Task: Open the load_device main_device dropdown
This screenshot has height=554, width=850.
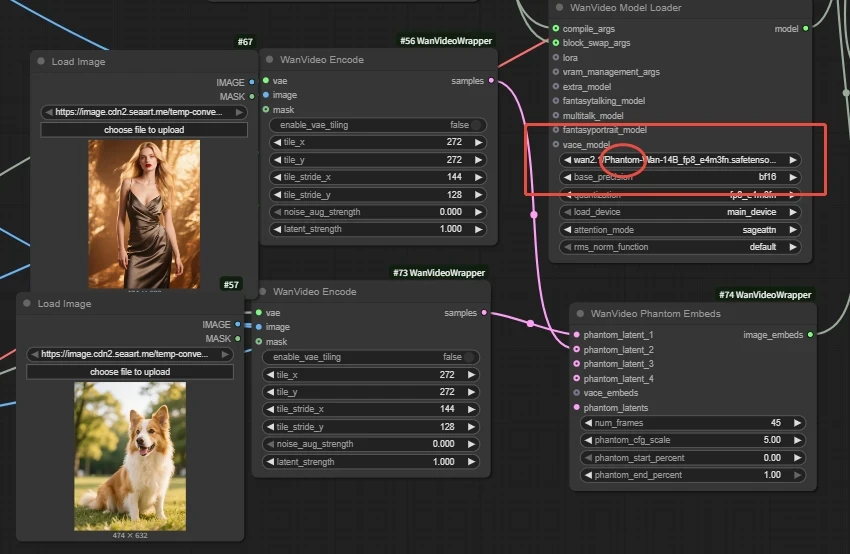Action: 679,212
